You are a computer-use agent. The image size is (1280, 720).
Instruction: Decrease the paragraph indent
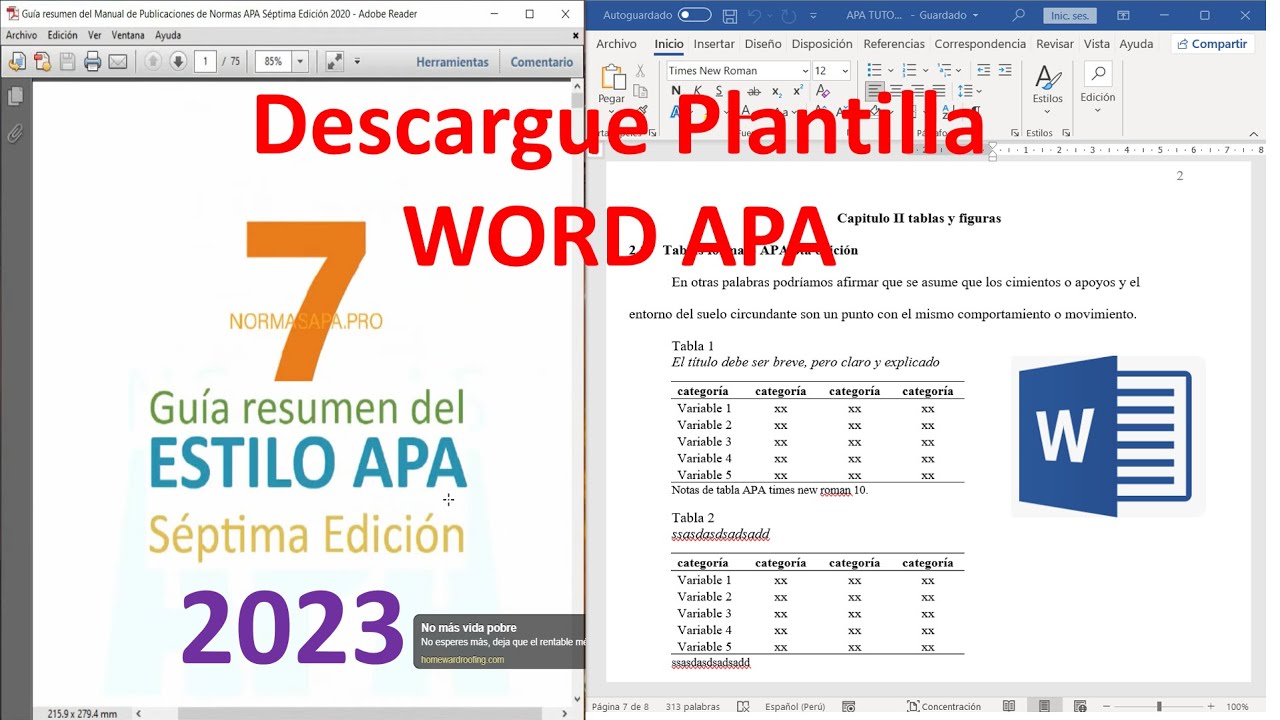[984, 70]
